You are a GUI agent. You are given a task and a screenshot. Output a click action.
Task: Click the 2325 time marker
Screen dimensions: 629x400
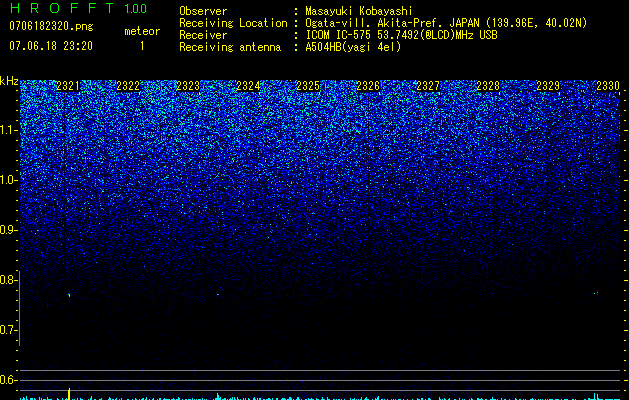308,86
